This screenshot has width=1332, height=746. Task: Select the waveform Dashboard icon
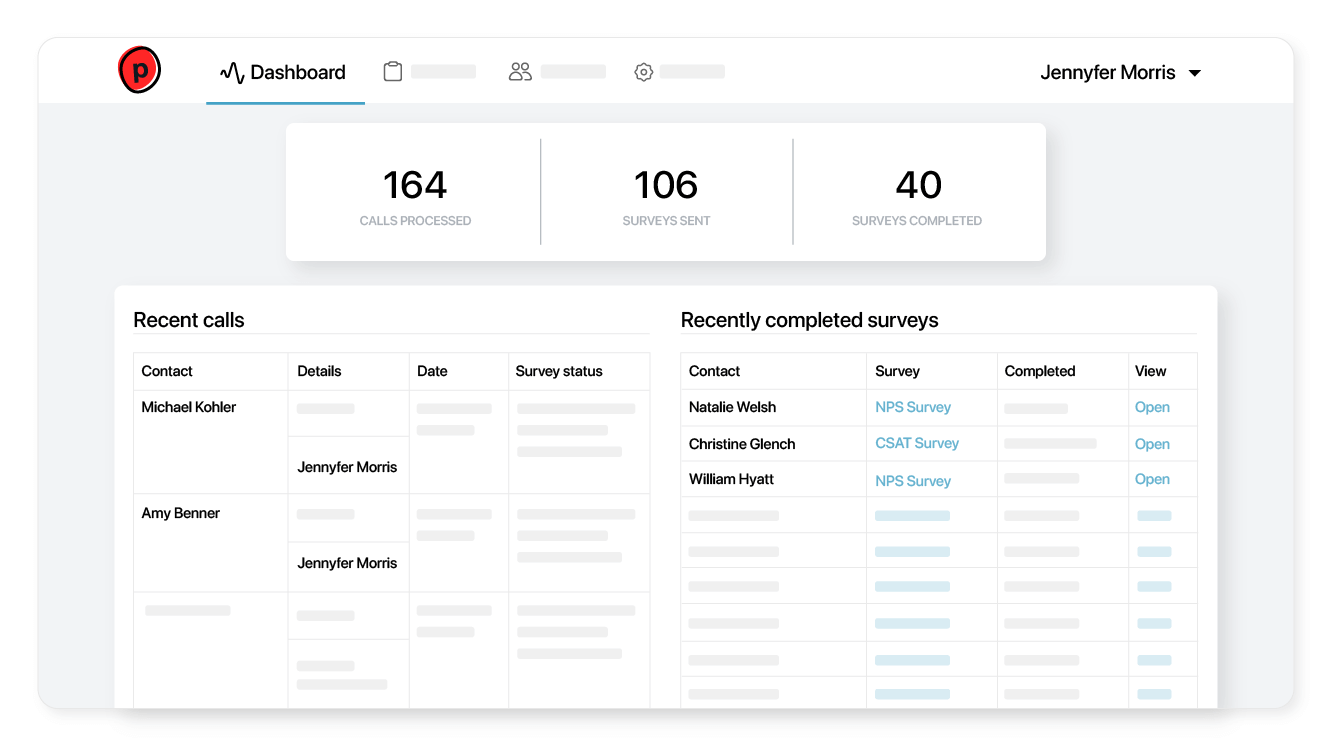pyautogui.click(x=228, y=71)
